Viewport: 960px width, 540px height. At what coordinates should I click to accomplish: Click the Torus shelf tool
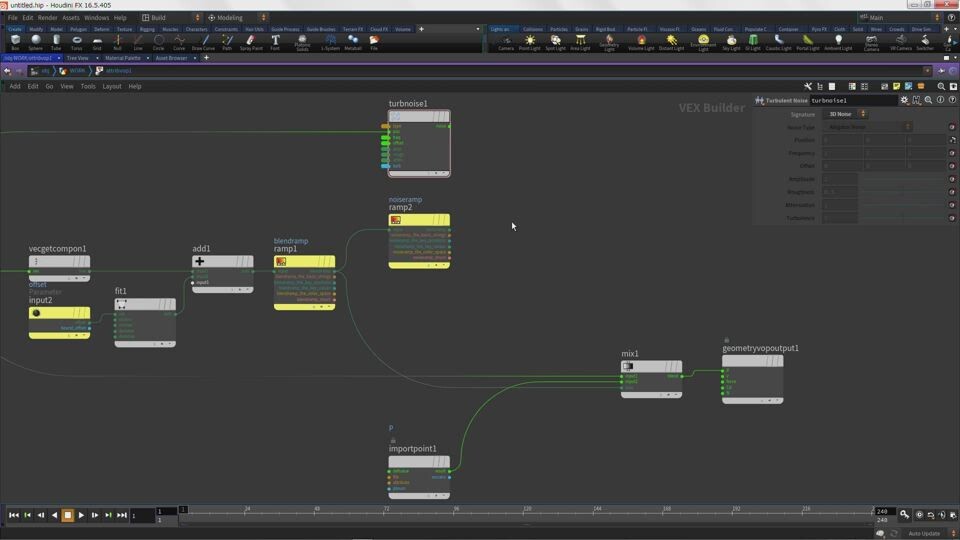[x=77, y=42]
